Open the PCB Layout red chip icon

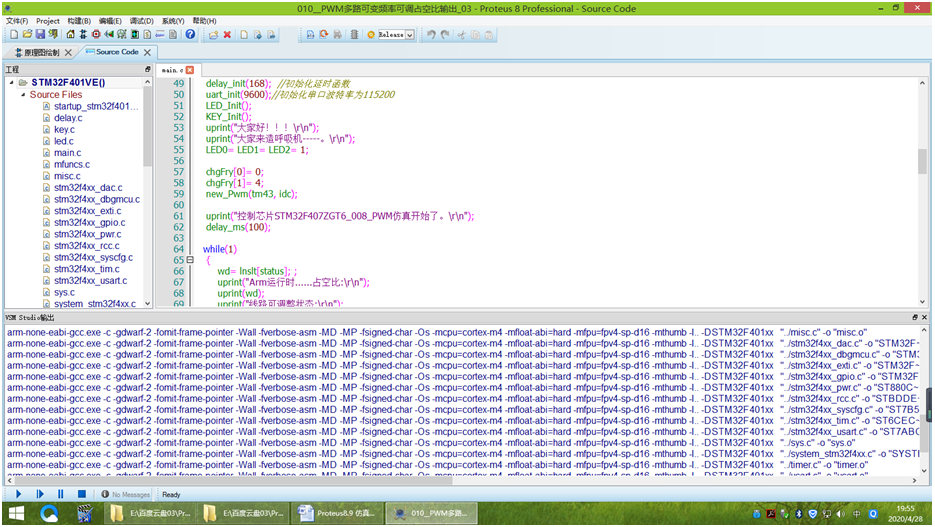tap(96, 35)
